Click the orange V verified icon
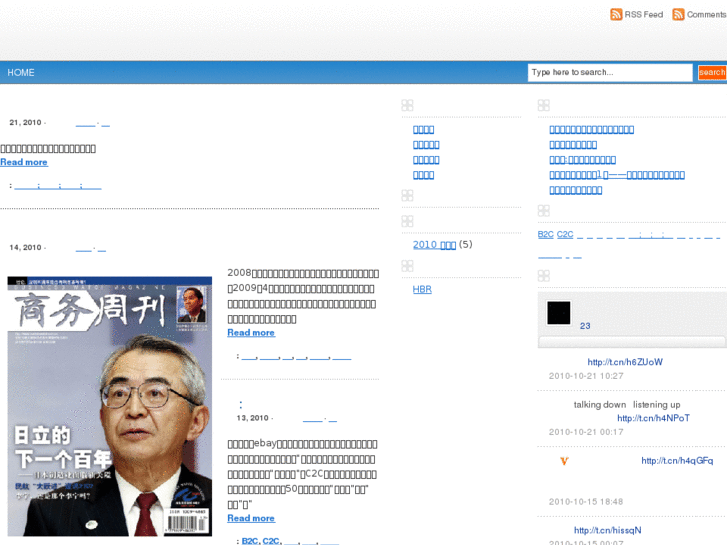Viewport: 727px width, 545px height. tap(564, 461)
